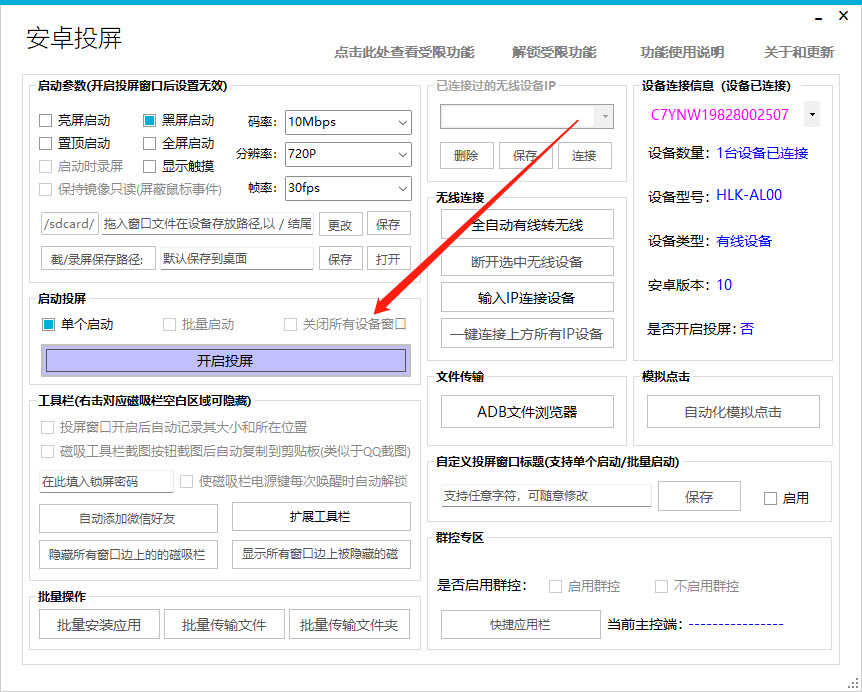Click 连接 wireless IP button
Screen dimensions: 862x692
584,156
